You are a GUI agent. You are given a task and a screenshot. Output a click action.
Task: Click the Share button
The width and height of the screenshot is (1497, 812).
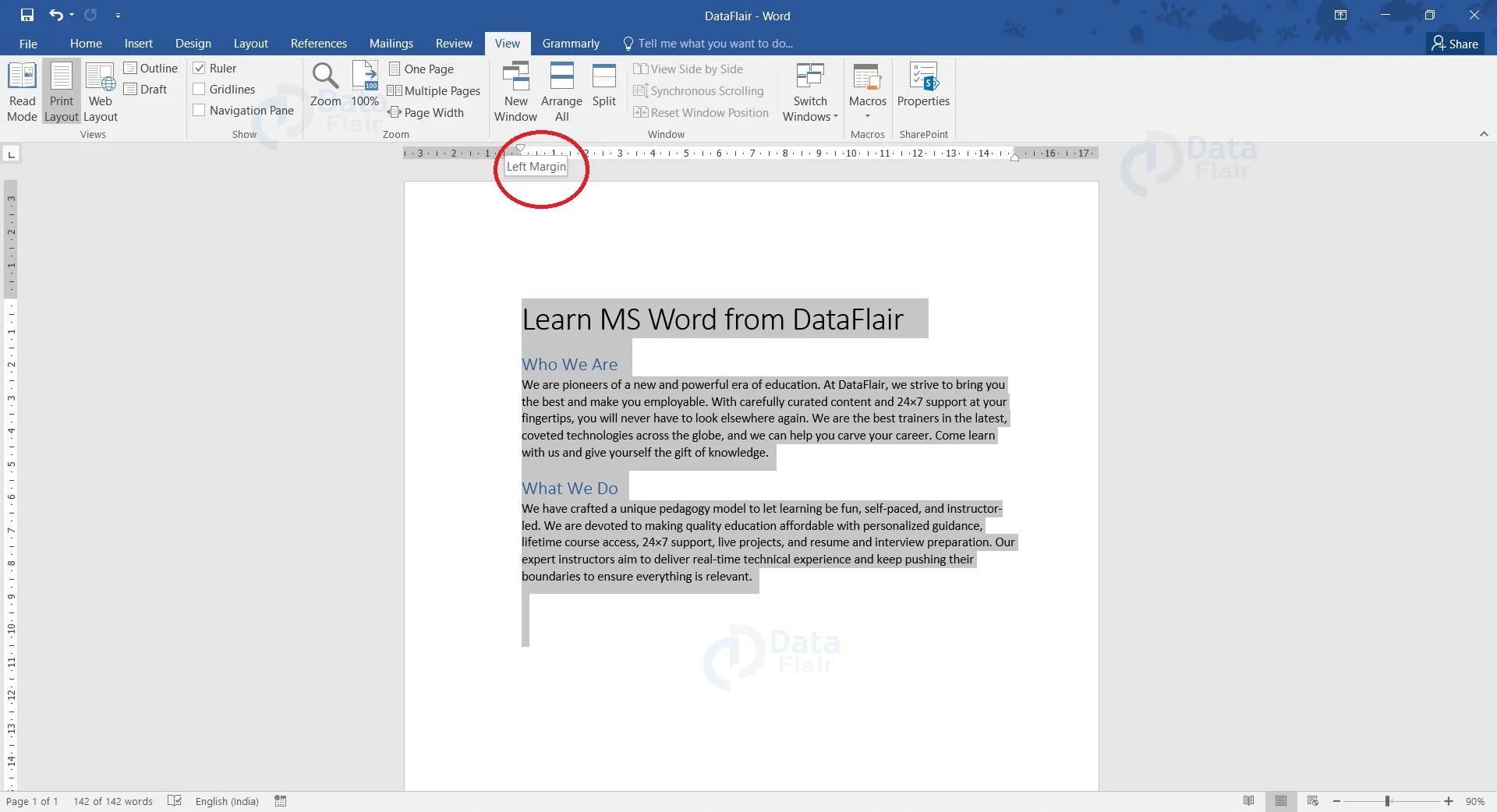[x=1455, y=44]
